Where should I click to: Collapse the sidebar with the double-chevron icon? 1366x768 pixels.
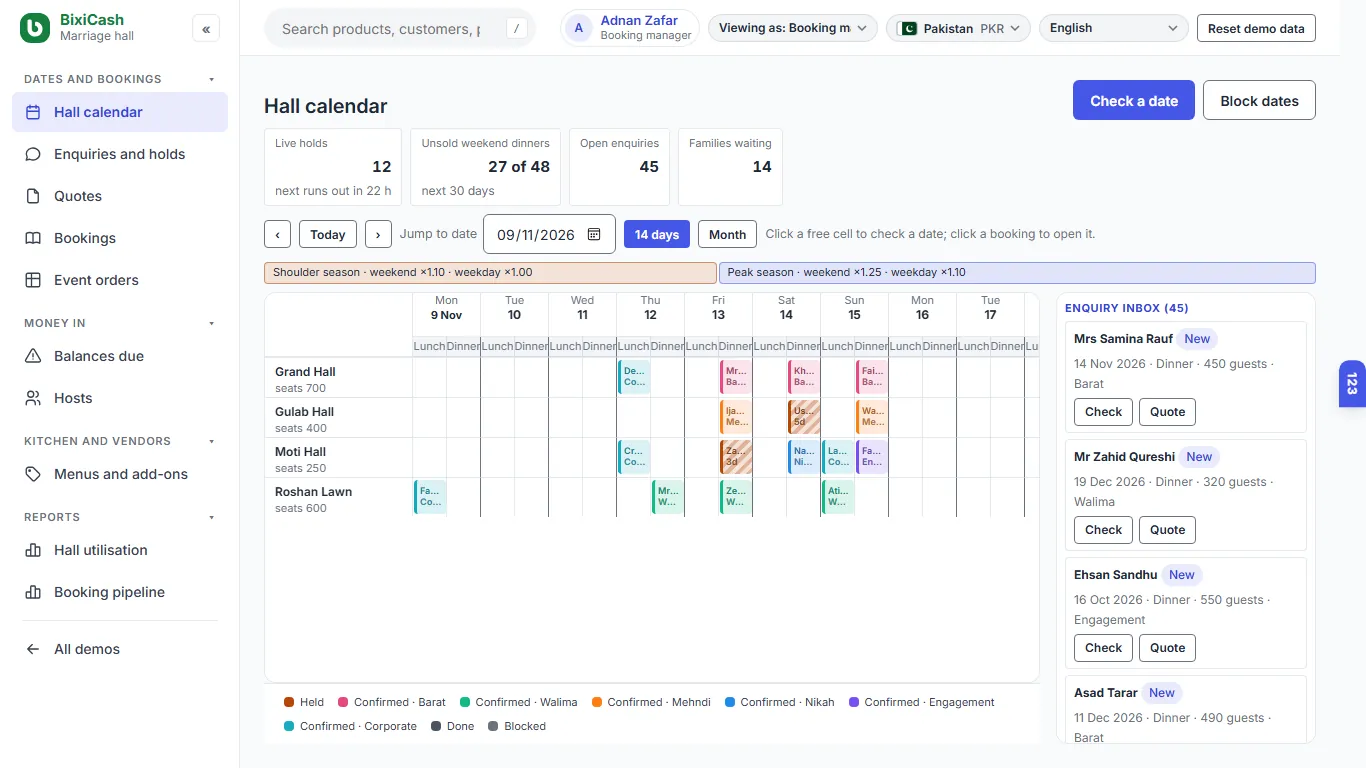tap(206, 29)
